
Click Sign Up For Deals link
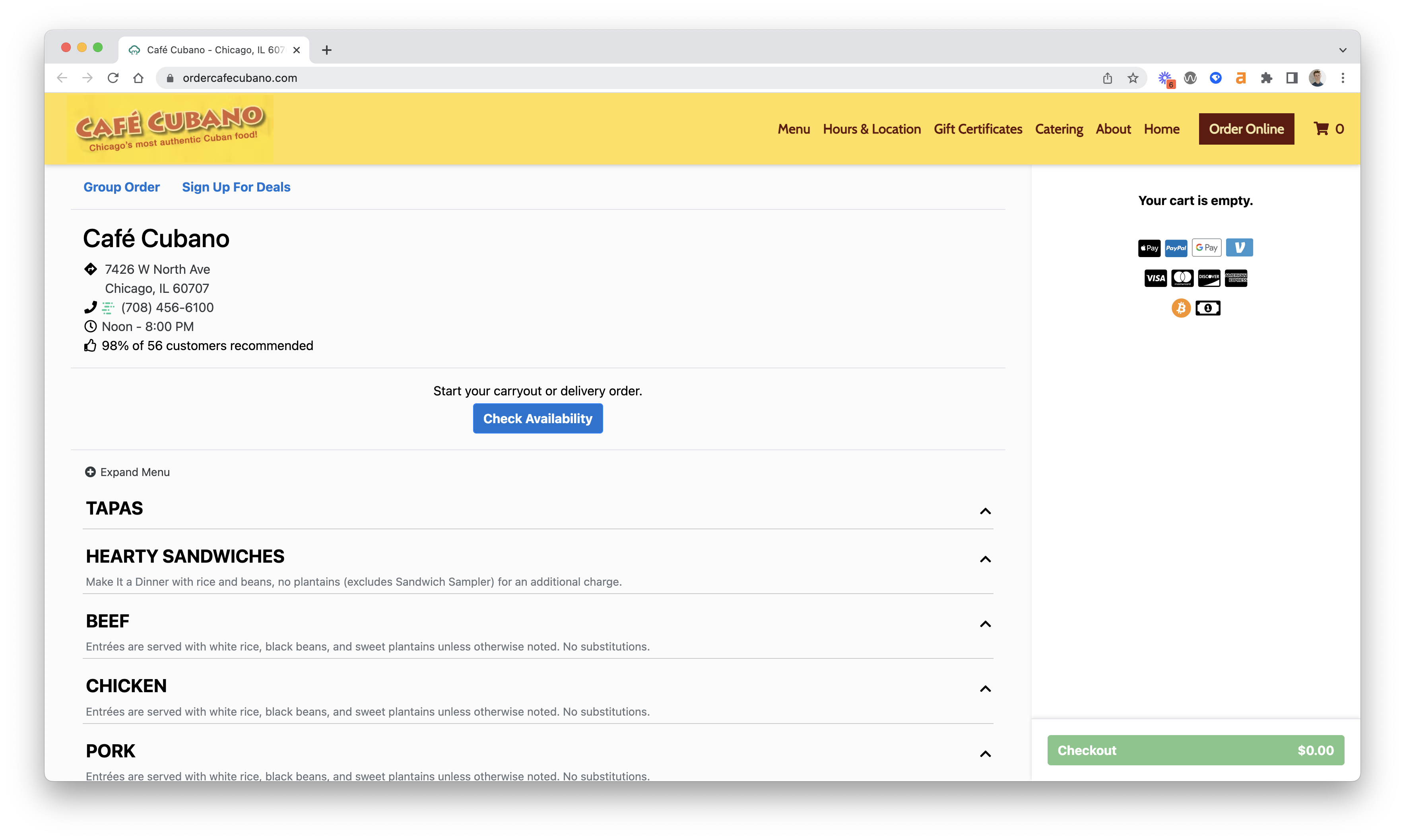[236, 187]
